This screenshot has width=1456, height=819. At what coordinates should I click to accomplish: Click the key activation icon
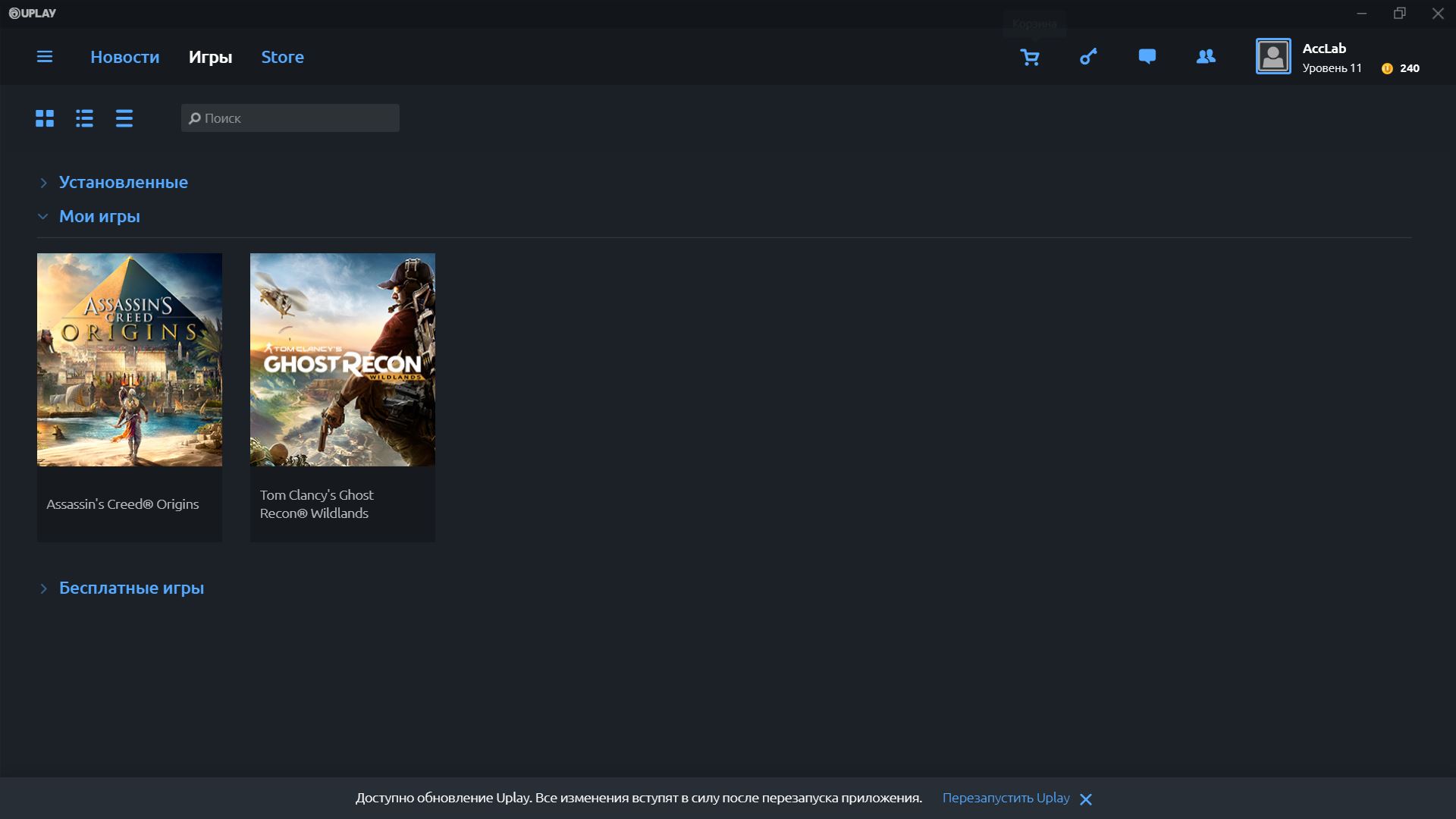click(1088, 57)
